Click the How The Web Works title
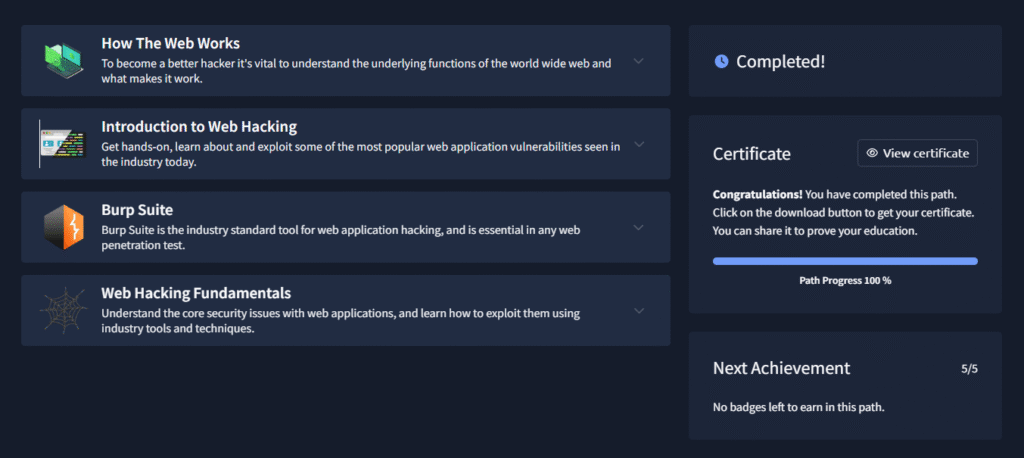 170,43
